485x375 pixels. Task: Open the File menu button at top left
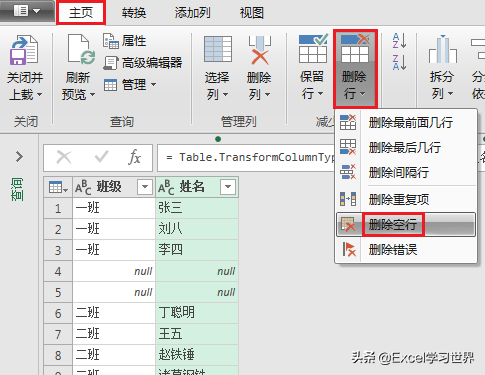[27, 11]
